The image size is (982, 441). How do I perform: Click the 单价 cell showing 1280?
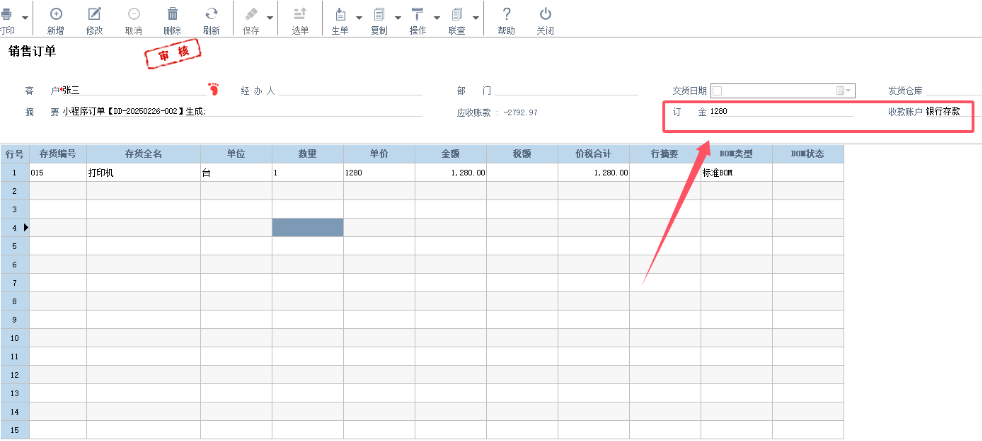[x=379, y=172]
